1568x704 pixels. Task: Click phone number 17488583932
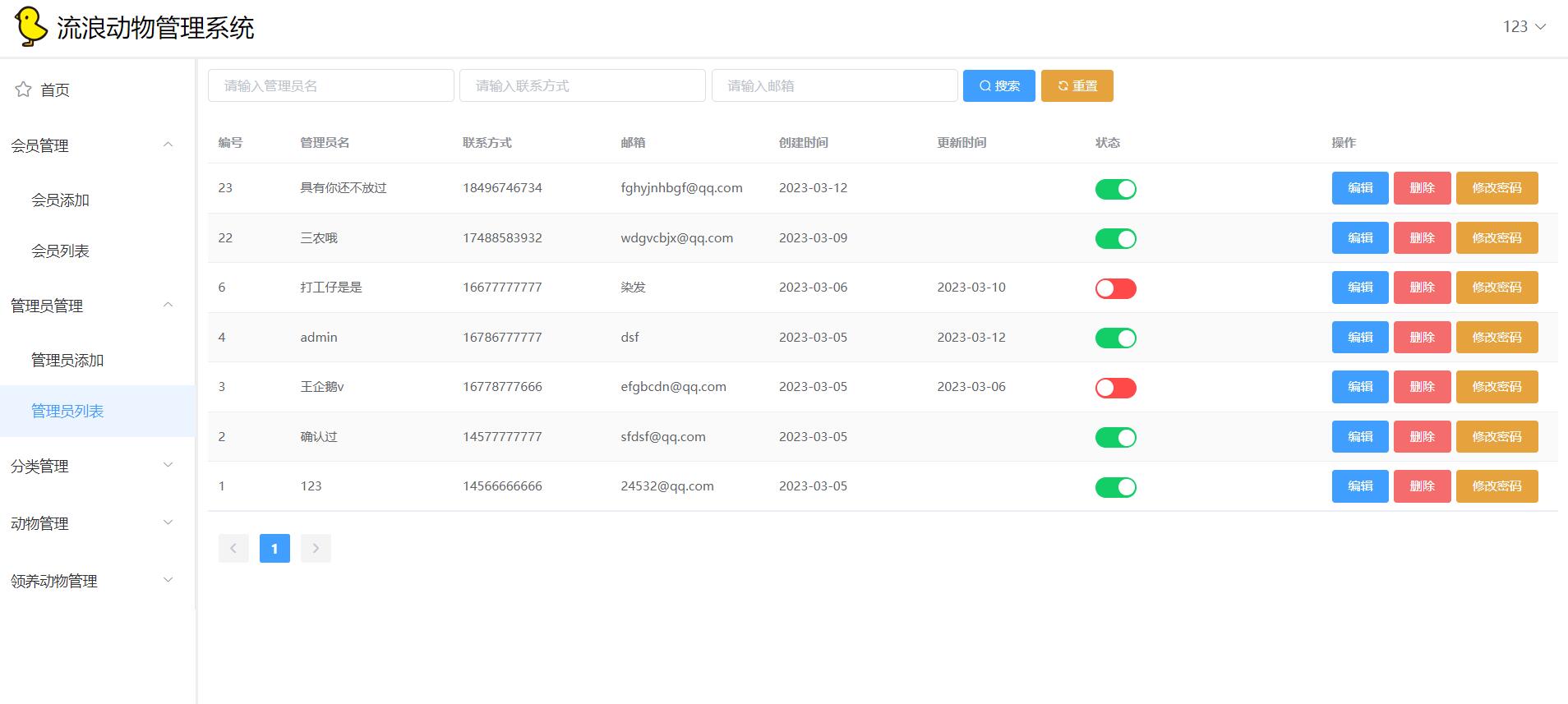(x=502, y=238)
